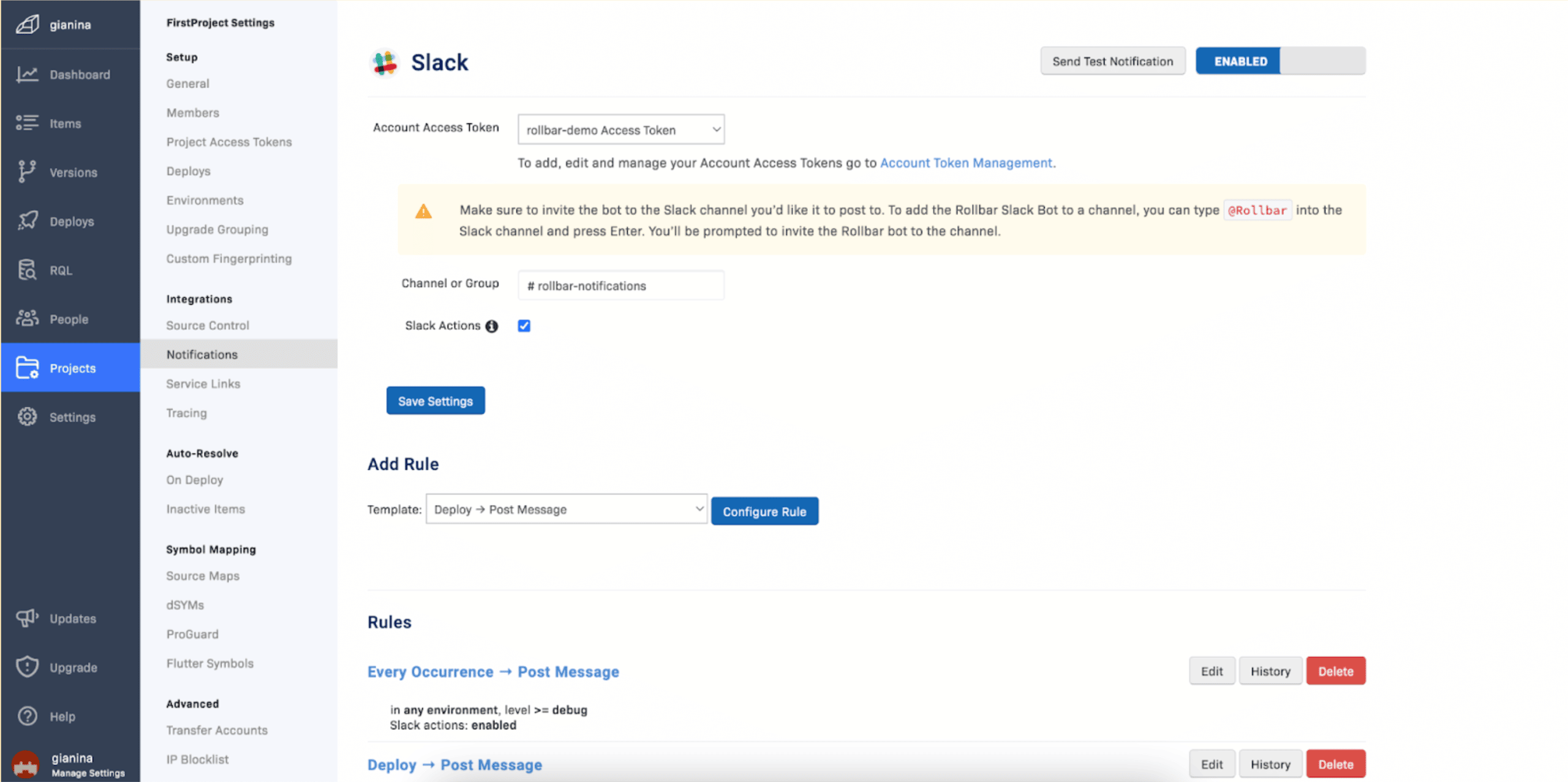The image size is (1568, 782).
Task: Open Environments settings
Action: 205,200
